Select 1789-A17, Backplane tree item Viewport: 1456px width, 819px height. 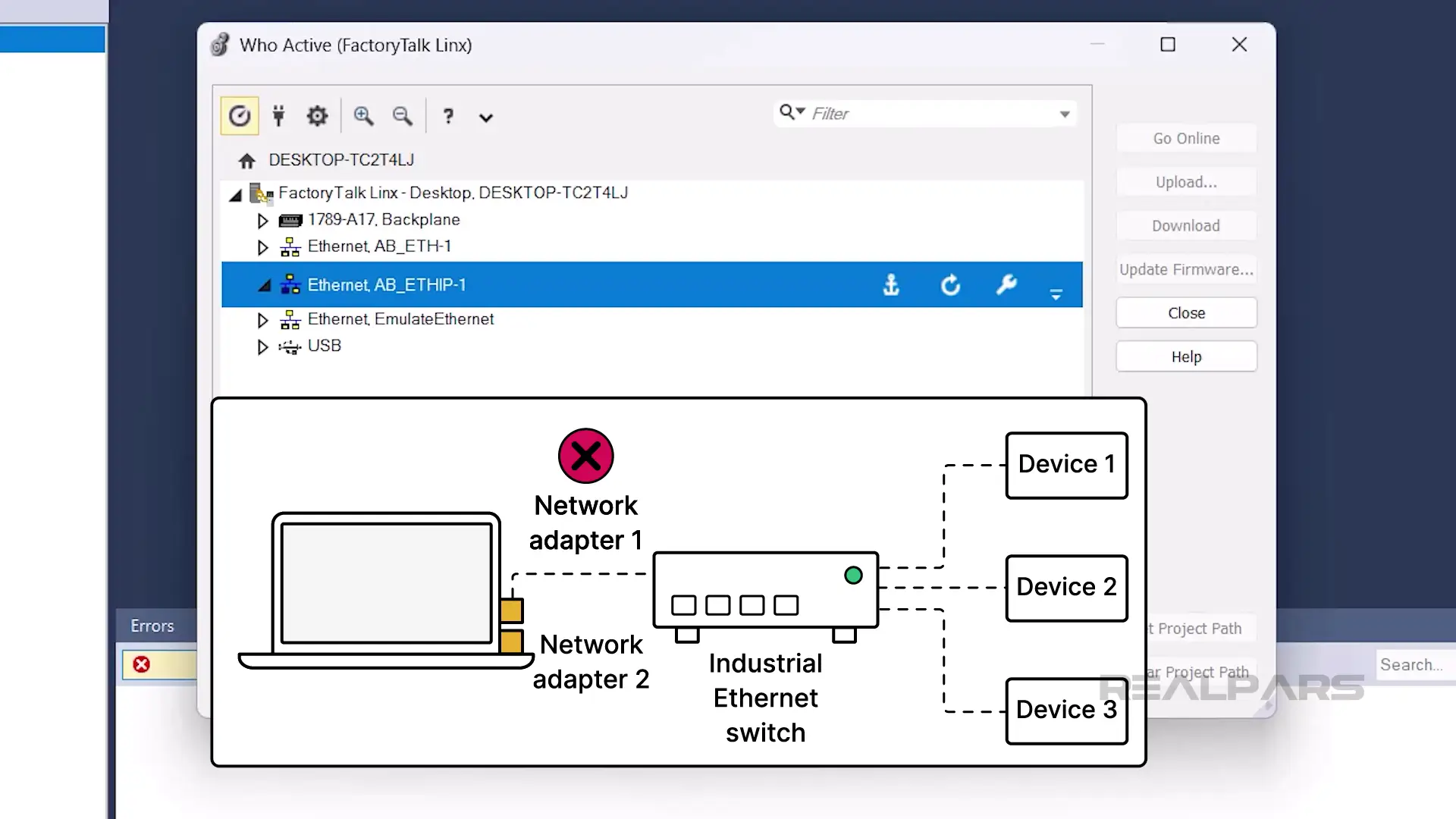(384, 220)
